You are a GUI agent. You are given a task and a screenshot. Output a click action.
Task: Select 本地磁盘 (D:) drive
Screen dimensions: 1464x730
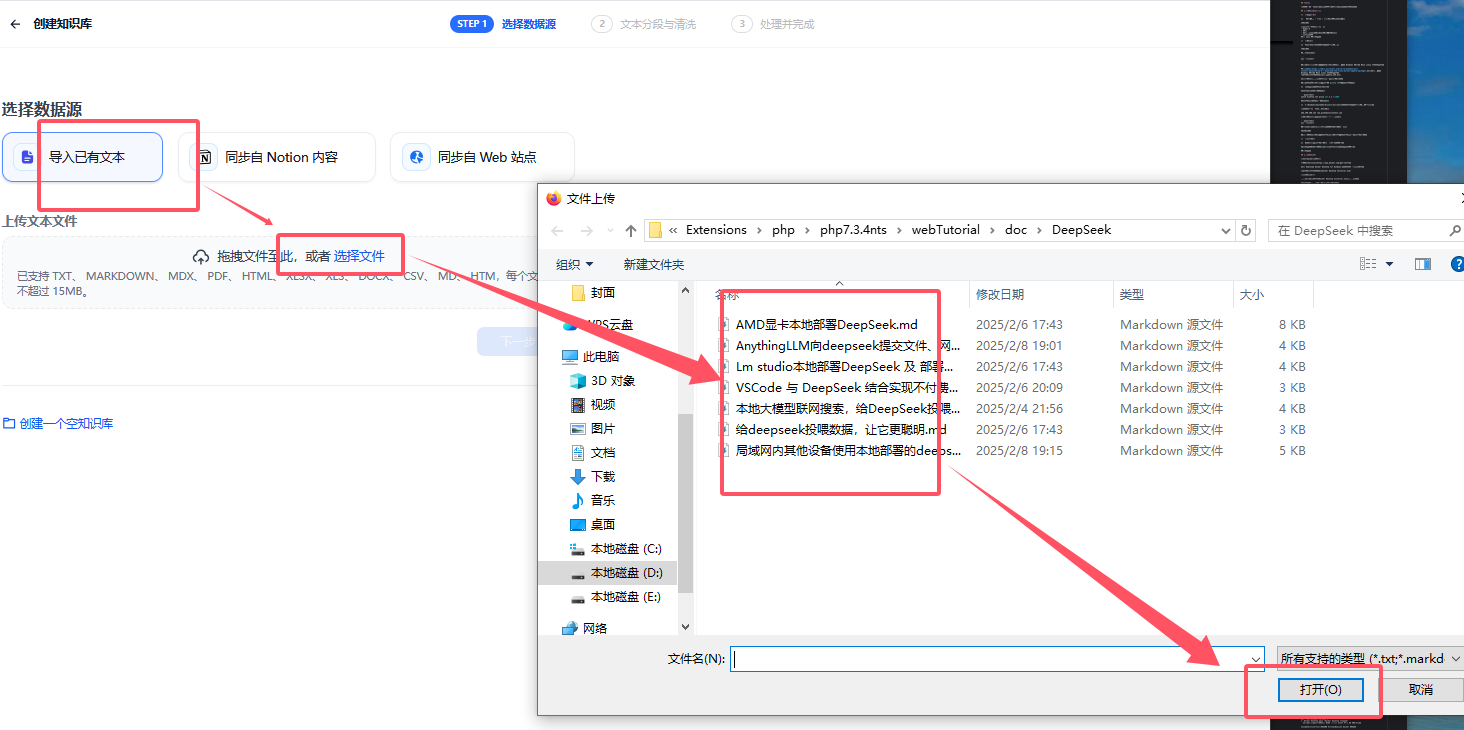[x=616, y=573]
